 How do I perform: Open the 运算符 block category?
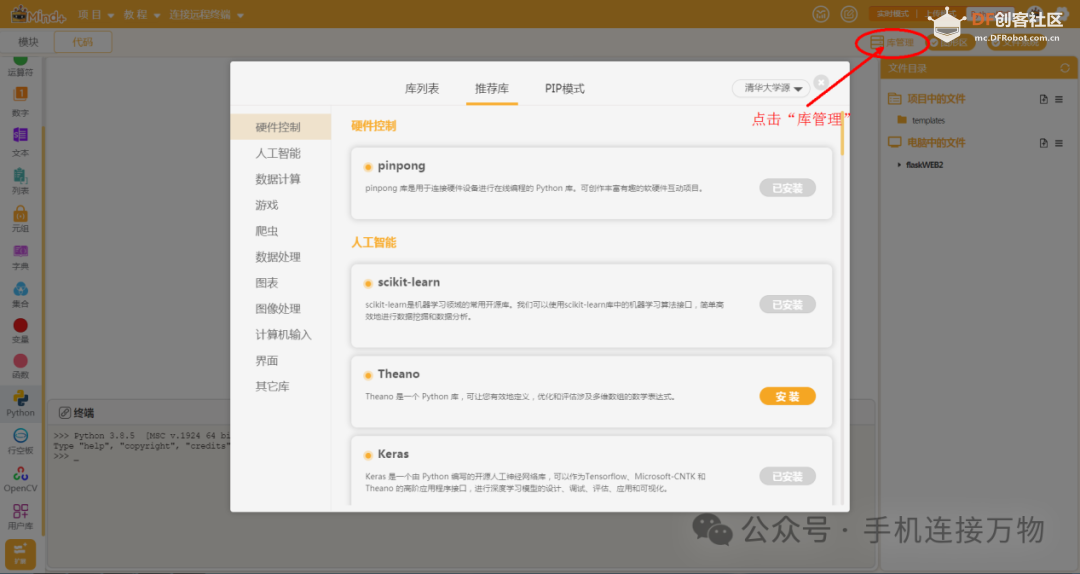(20, 66)
